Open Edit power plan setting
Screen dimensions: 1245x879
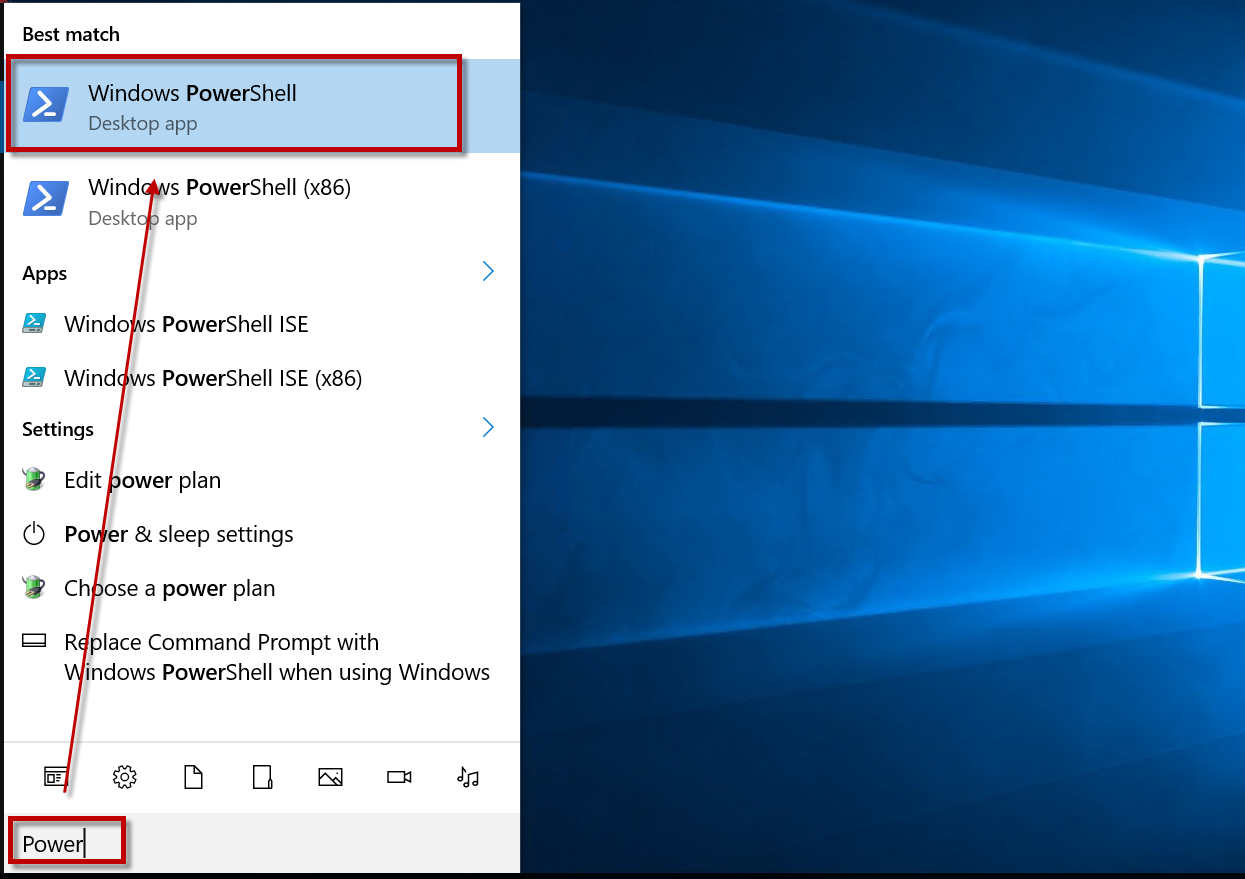pos(142,481)
